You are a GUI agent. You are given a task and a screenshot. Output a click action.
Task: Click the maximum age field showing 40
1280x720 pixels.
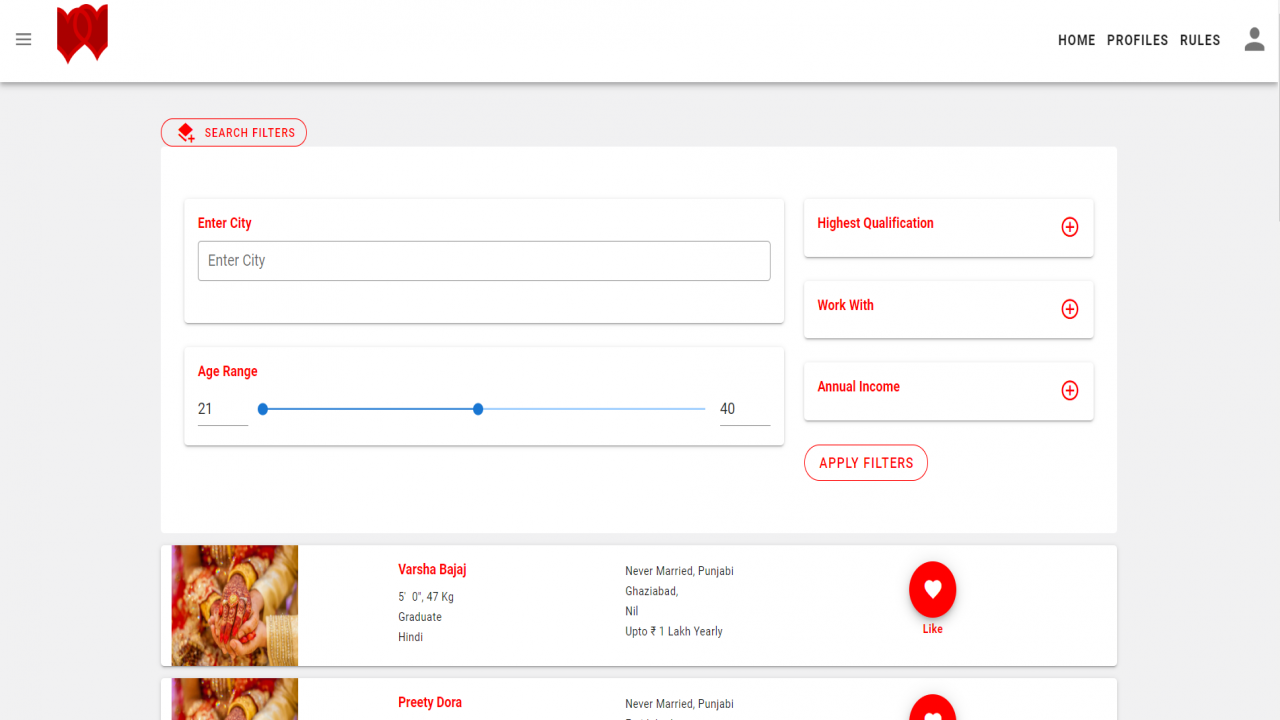point(745,409)
